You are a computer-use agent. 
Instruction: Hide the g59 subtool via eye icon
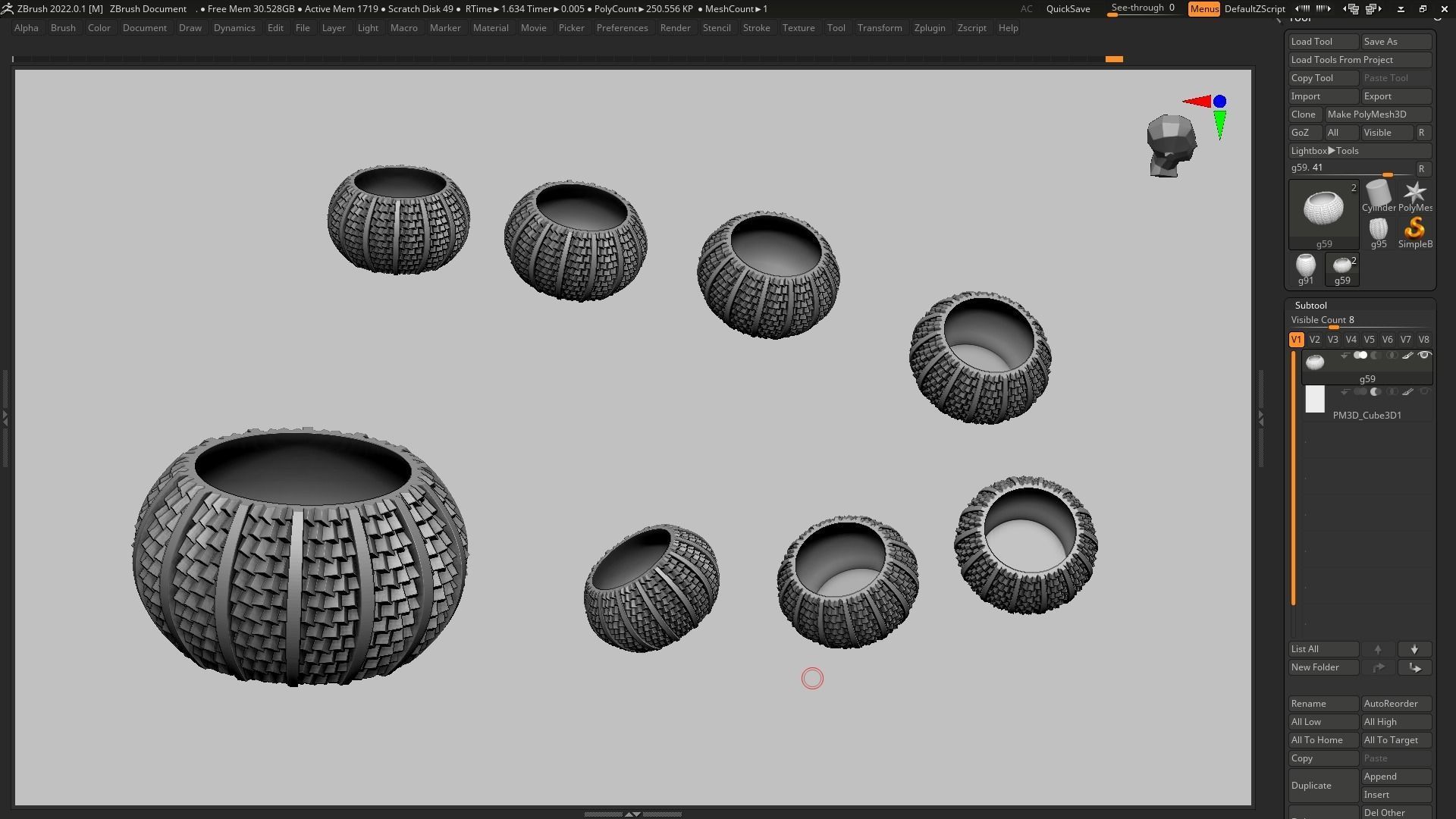pyautogui.click(x=1424, y=356)
